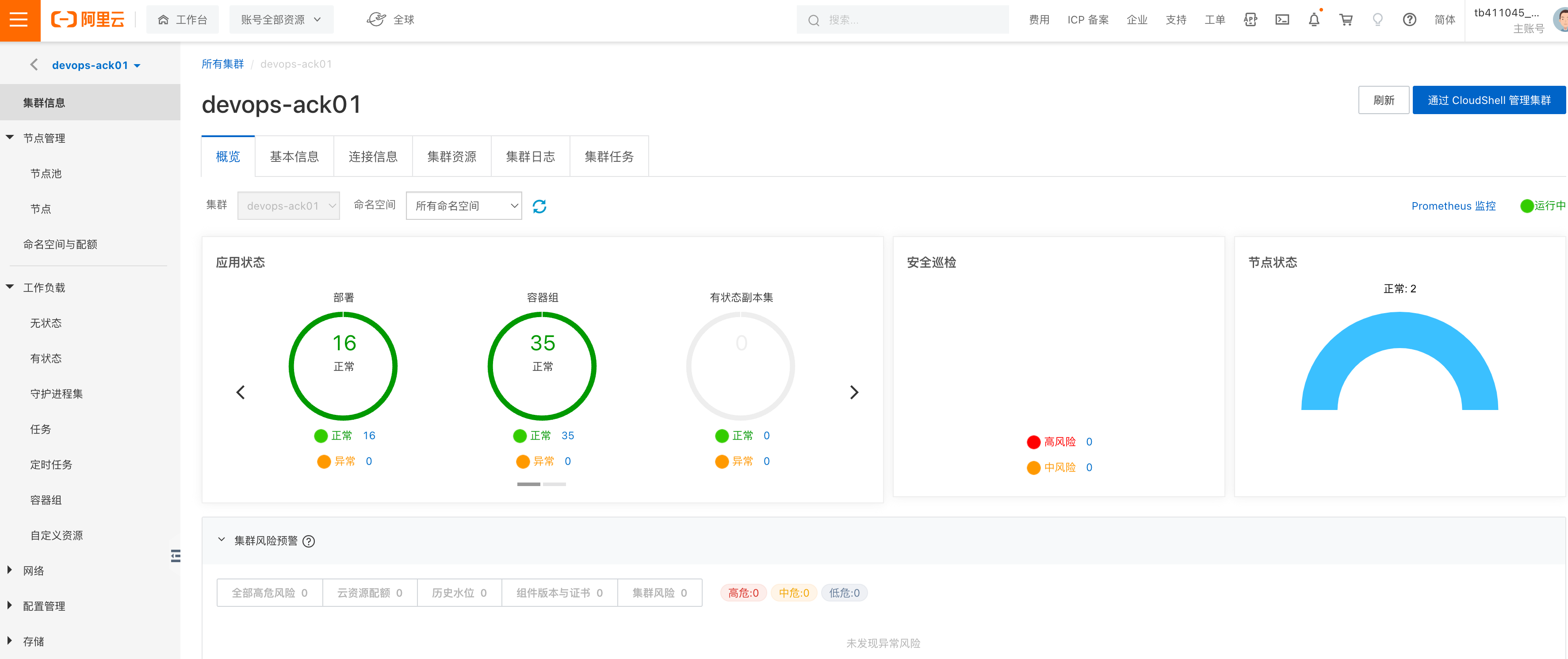This screenshot has height=659, width=1568.
Task: Switch to the 基本信息 tab
Action: 294,157
